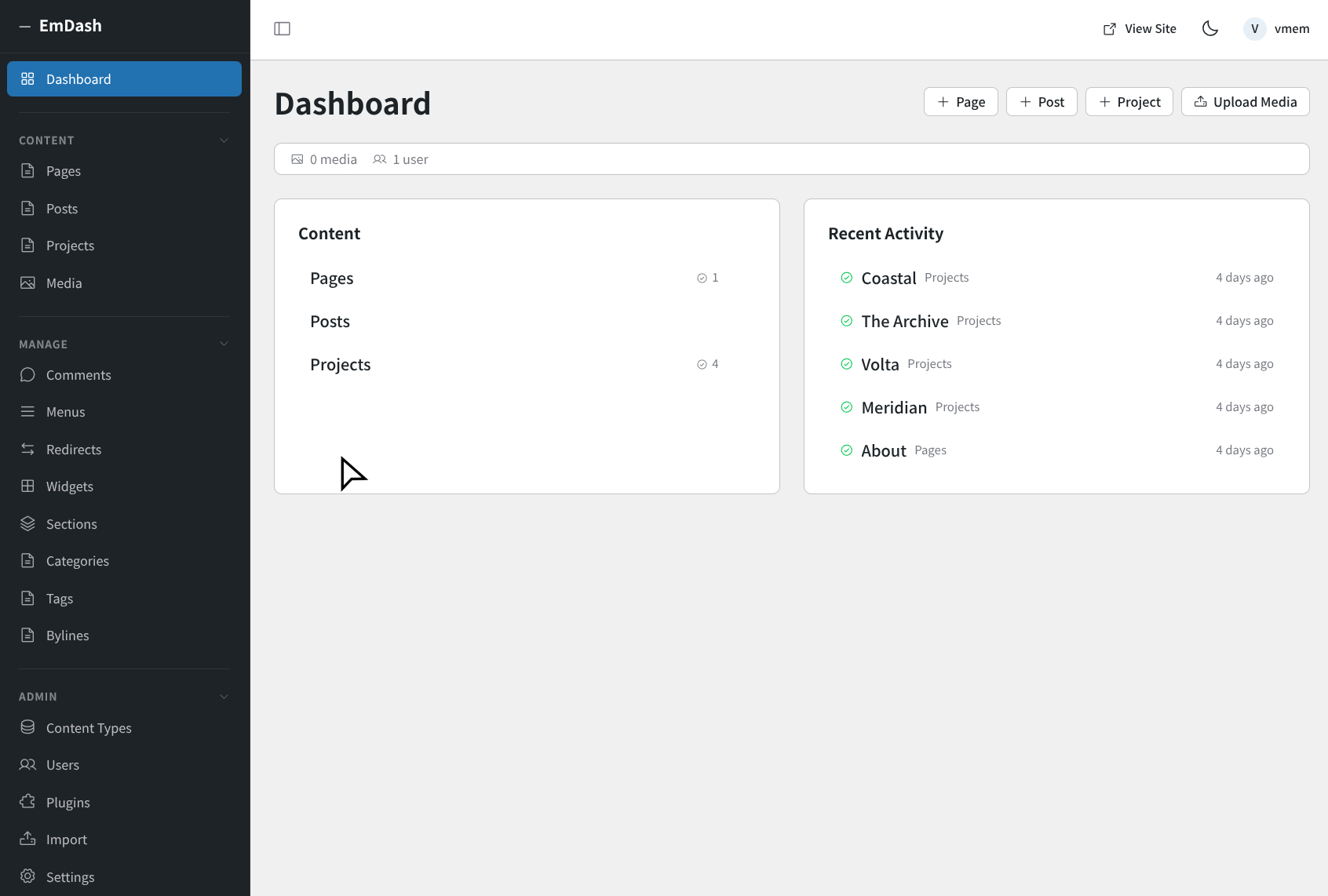This screenshot has width=1328, height=896.
Task: Click the published count beside Pages
Action: [x=708, y=278]
